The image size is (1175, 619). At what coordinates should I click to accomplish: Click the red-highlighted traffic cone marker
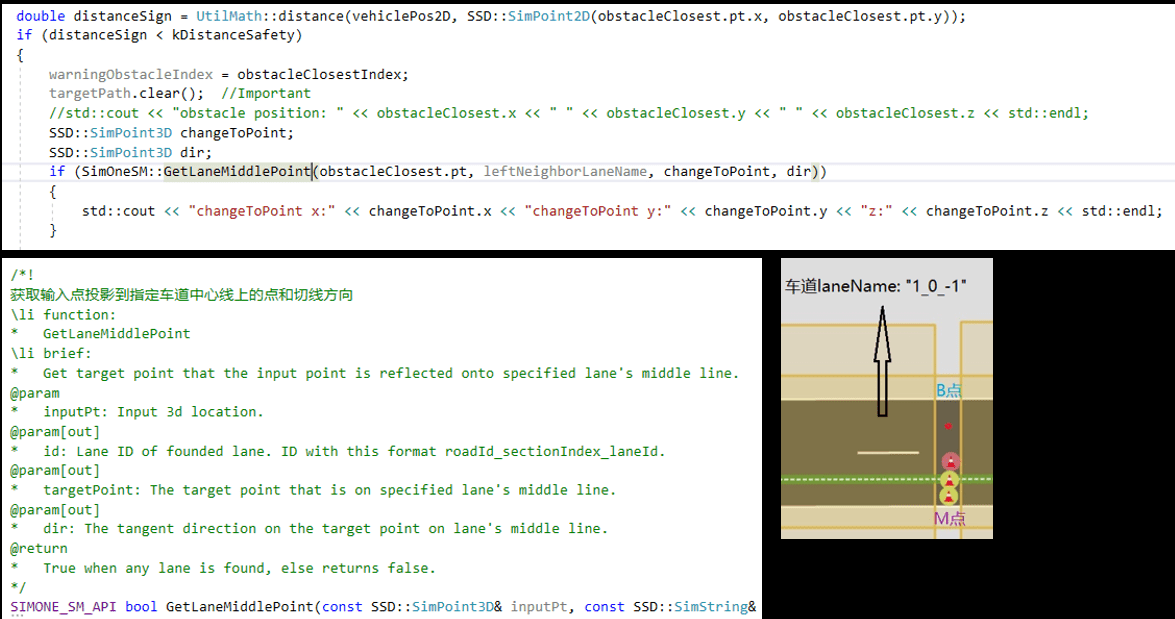tap(950, 461)
